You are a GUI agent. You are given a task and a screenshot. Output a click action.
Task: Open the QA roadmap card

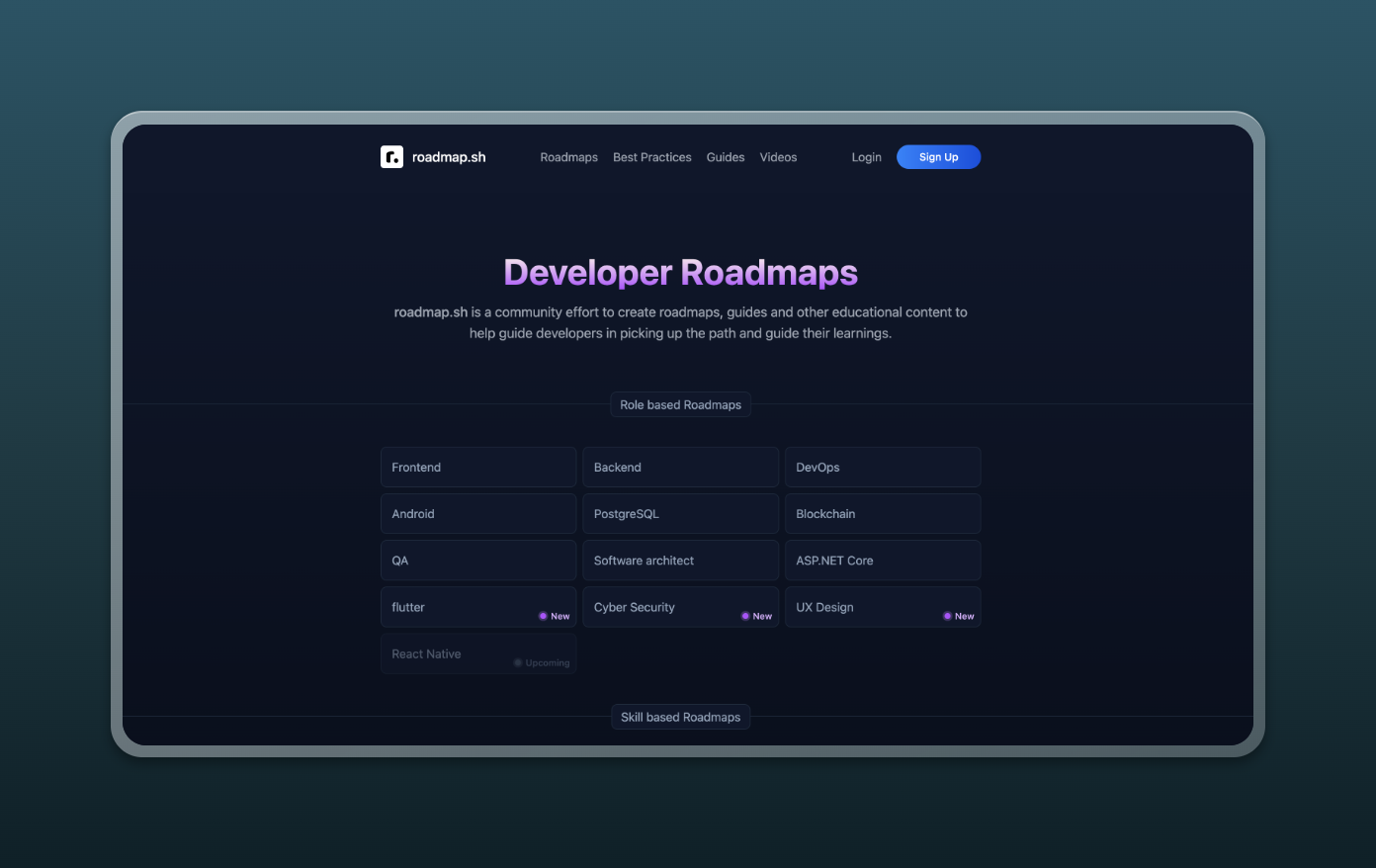point(478,561)
